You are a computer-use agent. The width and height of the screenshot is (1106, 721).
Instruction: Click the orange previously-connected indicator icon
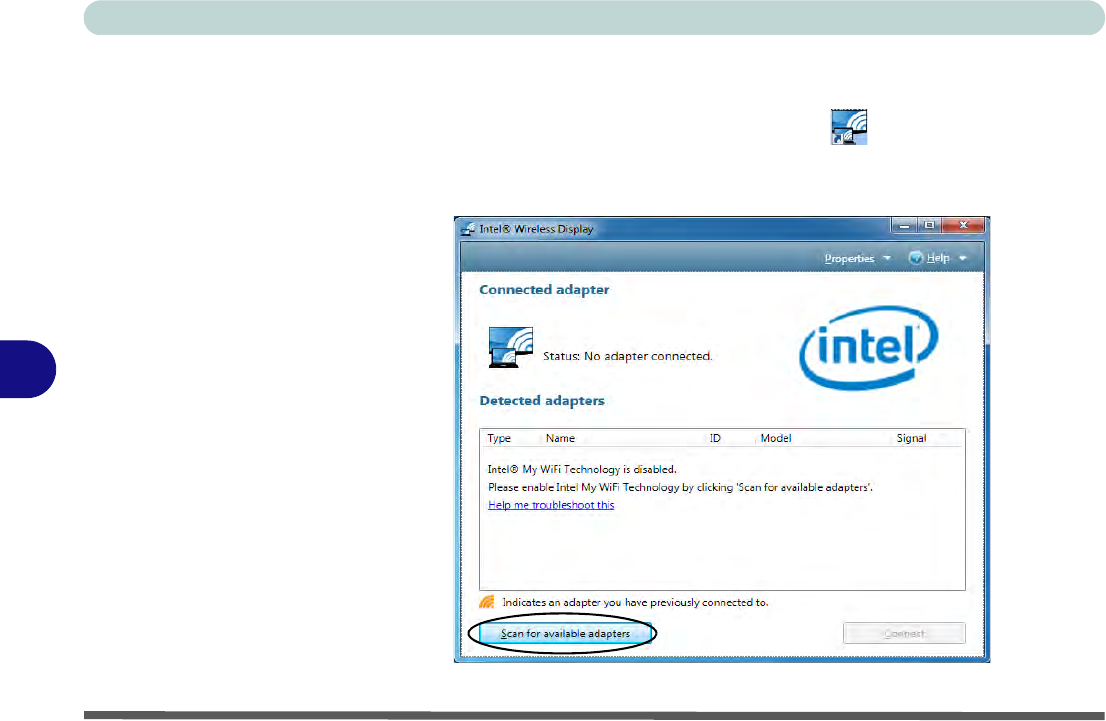pyautogui.click(x=487, y=603)
